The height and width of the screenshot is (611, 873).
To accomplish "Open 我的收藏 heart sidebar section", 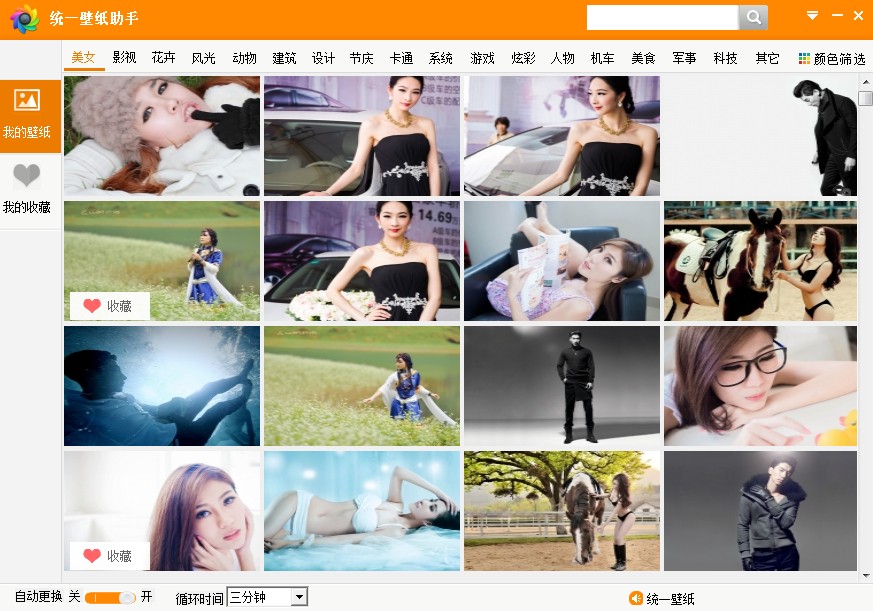I will [x=27, y=189].
